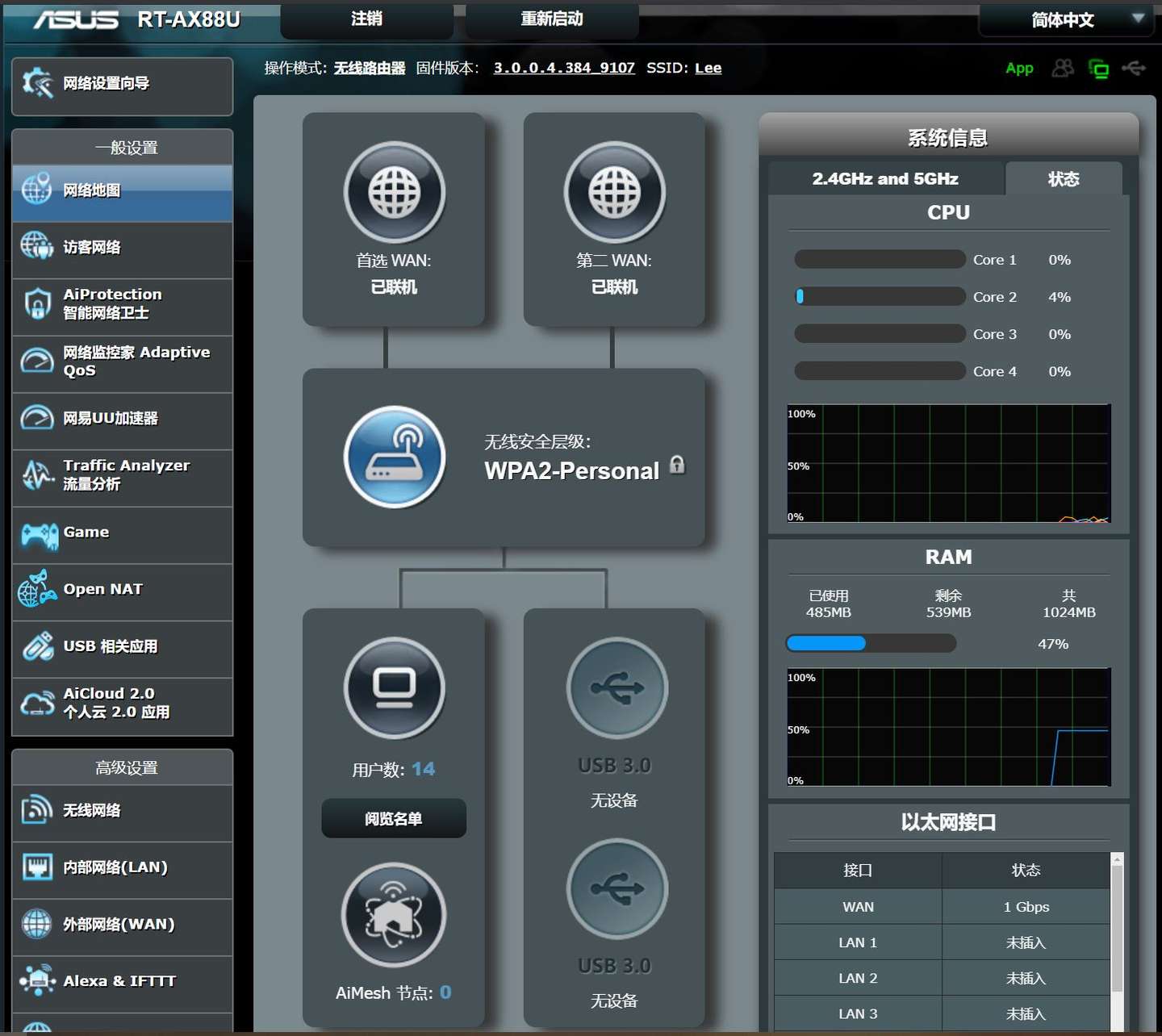Click the Core 2 CPU usage bar
The image size is (1162, 1036).
coord(880,296)
